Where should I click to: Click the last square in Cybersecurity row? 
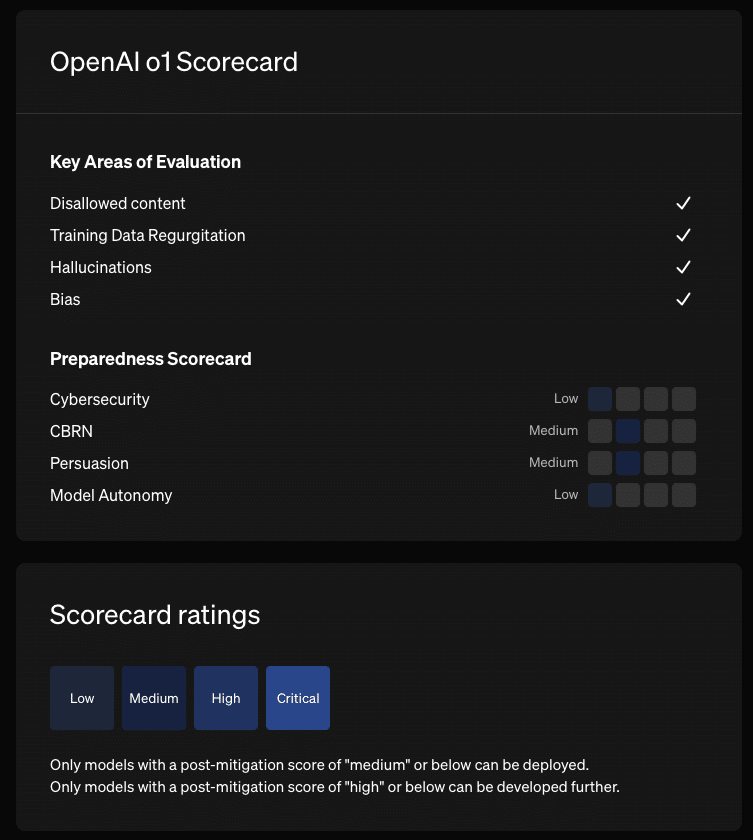(x=684, y=399)
